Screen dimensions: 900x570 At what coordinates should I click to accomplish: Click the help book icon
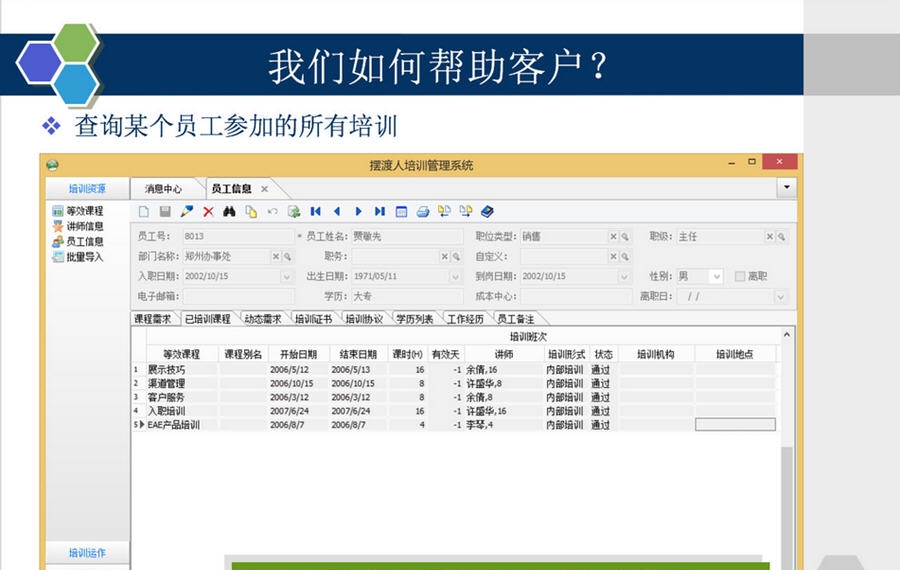pos(487,212)
